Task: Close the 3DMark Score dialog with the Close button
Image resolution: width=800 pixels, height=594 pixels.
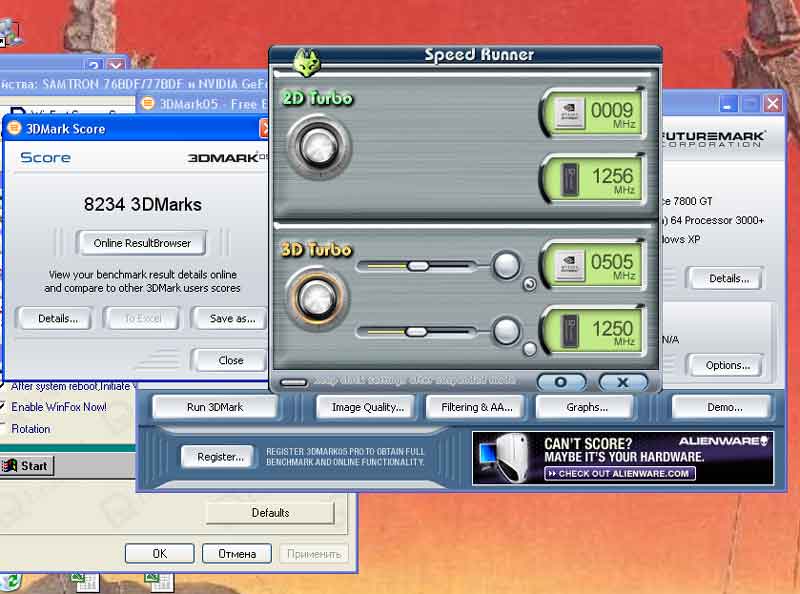Action: point(231,360)
